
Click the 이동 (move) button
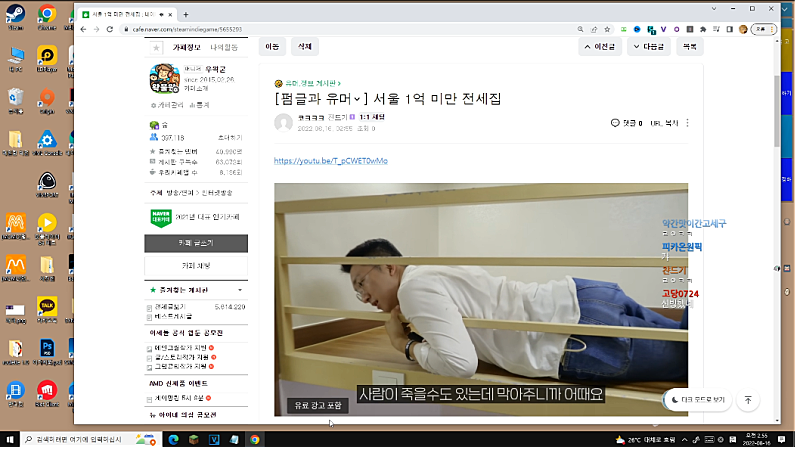pyautogui.click(x=272, y=46)
